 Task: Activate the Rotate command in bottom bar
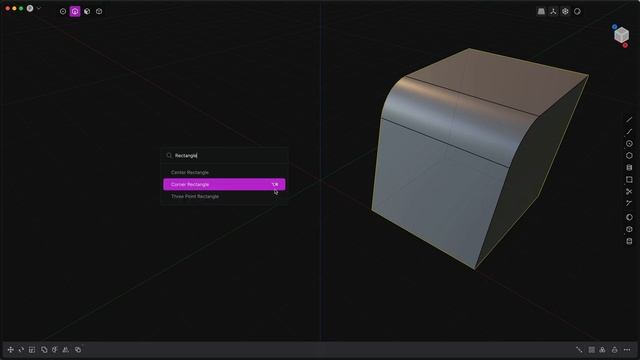21,350
